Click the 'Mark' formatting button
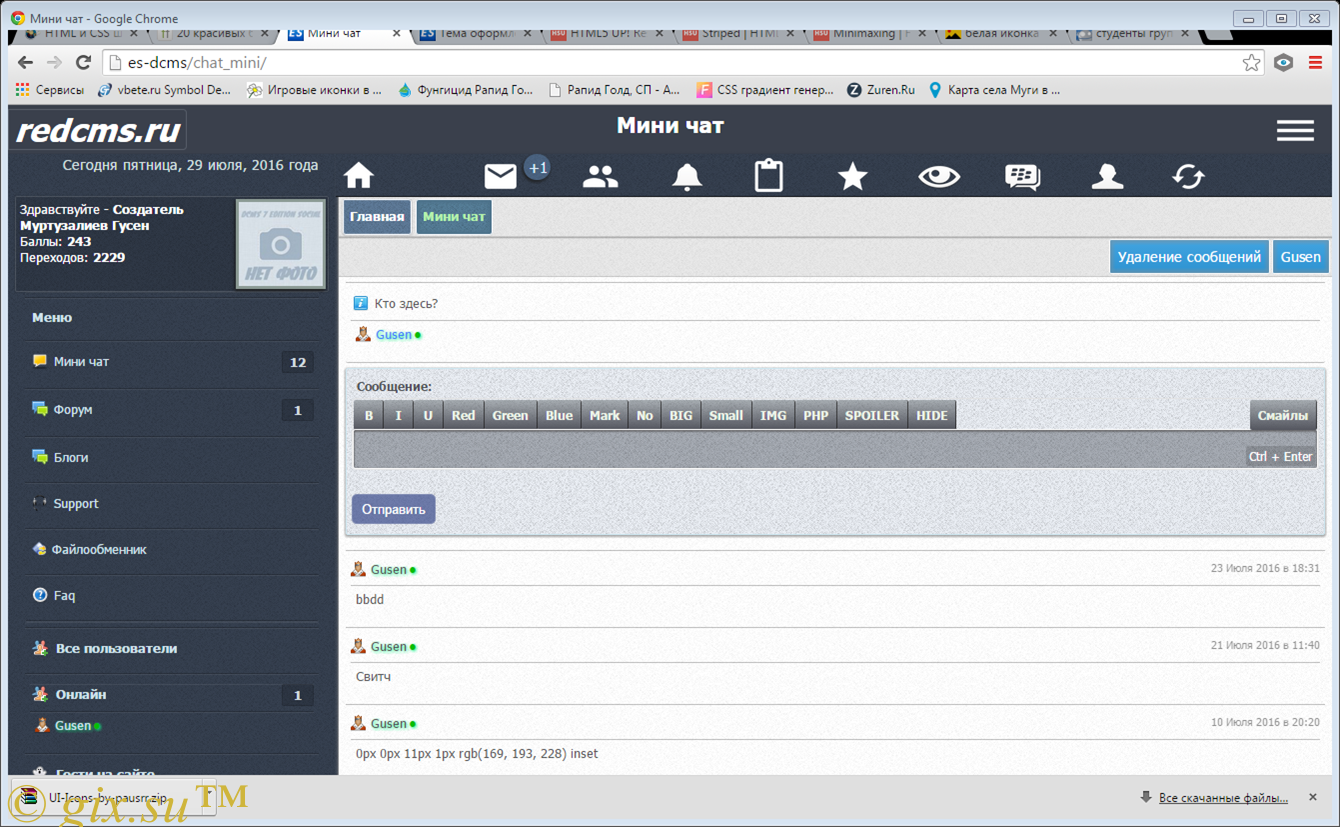Screen dimensions: 1340x827 (605, 415)
